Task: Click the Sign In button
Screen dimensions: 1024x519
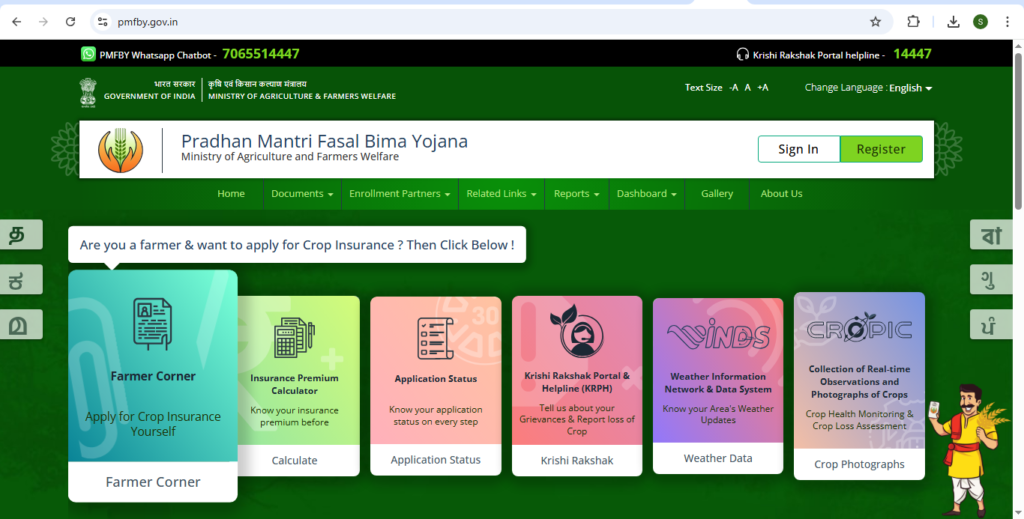Action: (798, 149)
